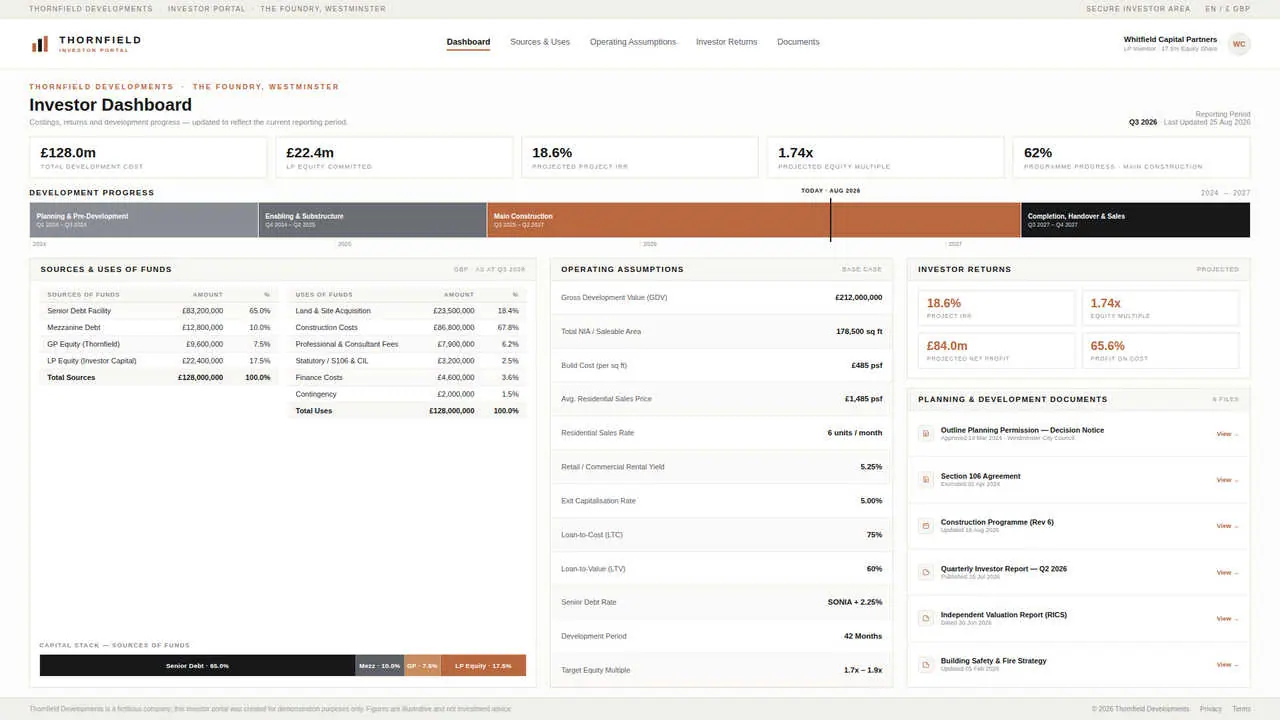
Task: Select the Enabling & Substructure phase bar
Action: (373, 220)
